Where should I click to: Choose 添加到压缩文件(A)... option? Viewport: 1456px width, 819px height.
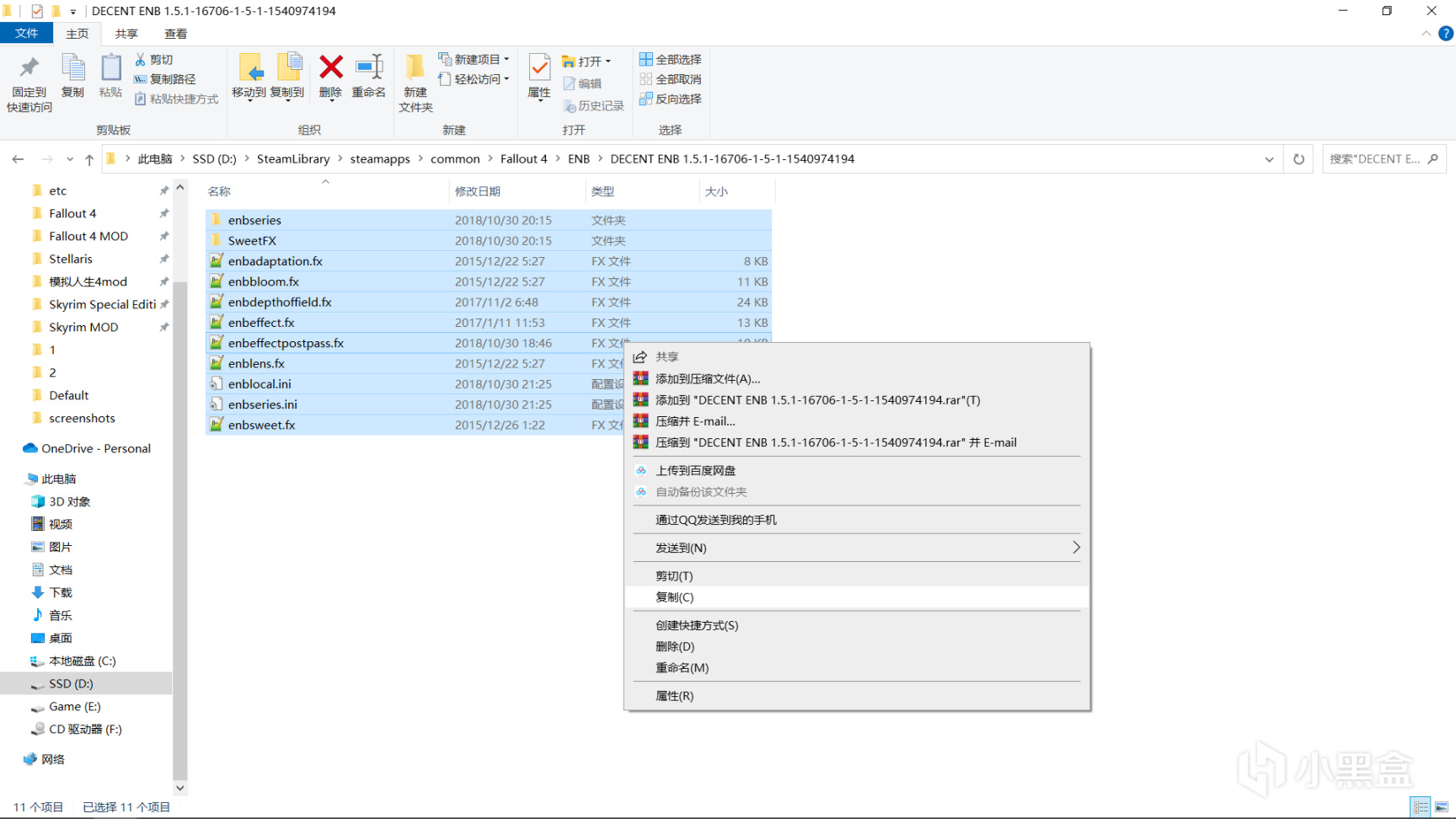[857, 378]
